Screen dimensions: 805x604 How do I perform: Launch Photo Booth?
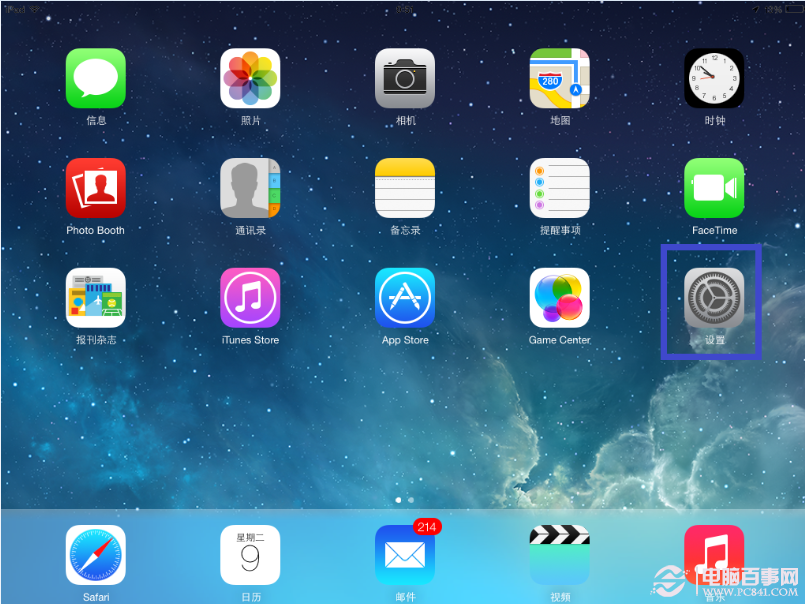click(95, 188)
